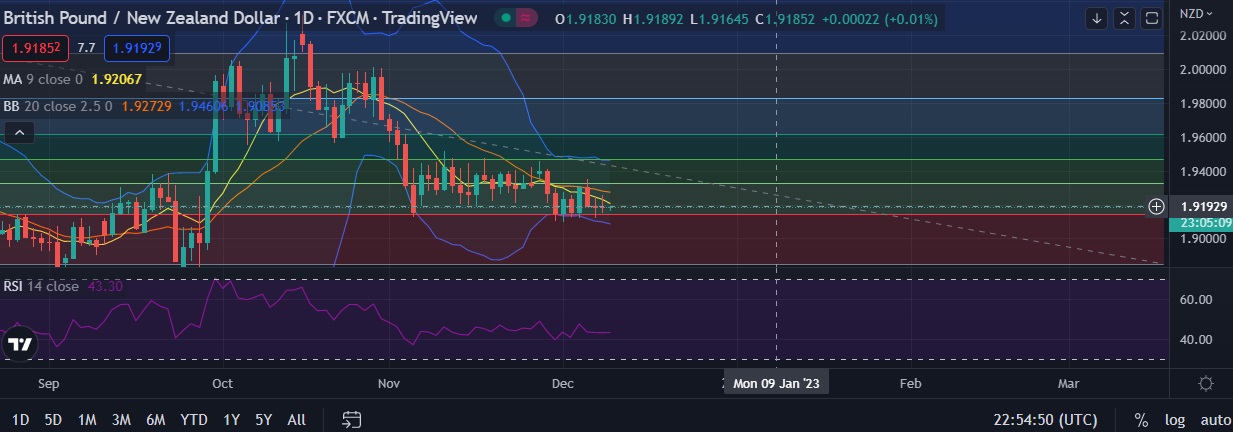Click the Mar label on the time axis

(1069, 383)
